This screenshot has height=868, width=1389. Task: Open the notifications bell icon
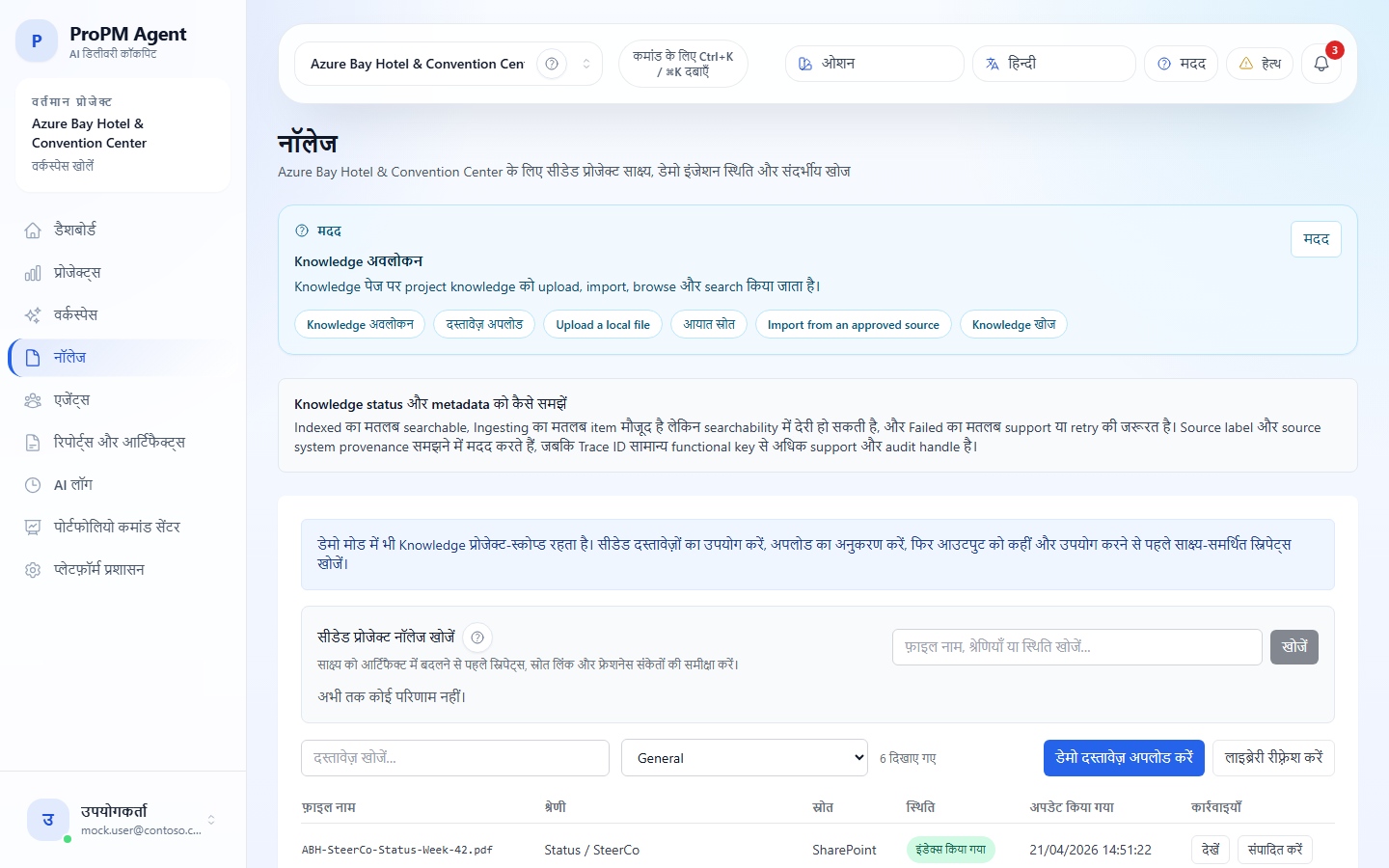tap(1321, 65)
